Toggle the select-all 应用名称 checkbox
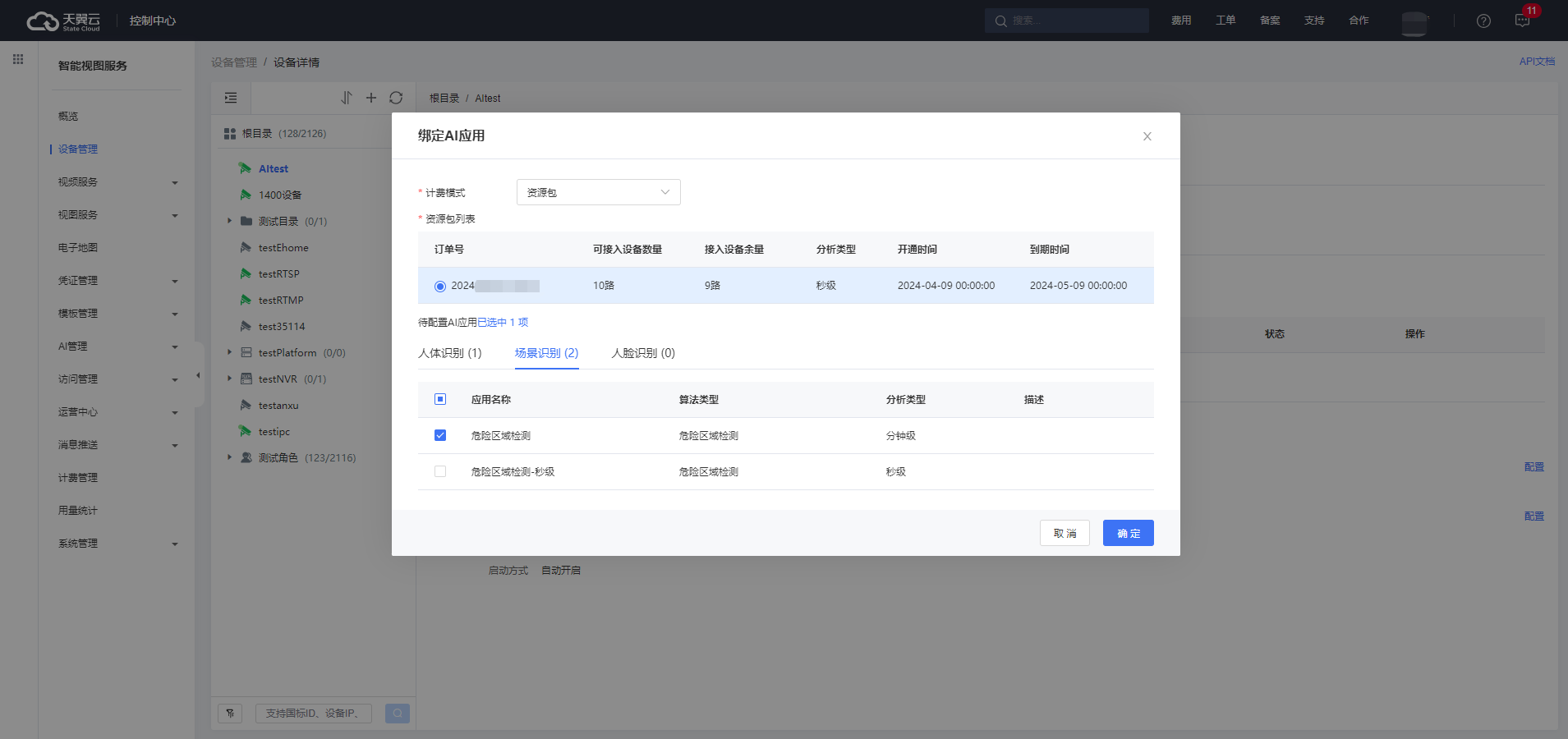This screenshot has width=1568, height=739. pos(440,399)
